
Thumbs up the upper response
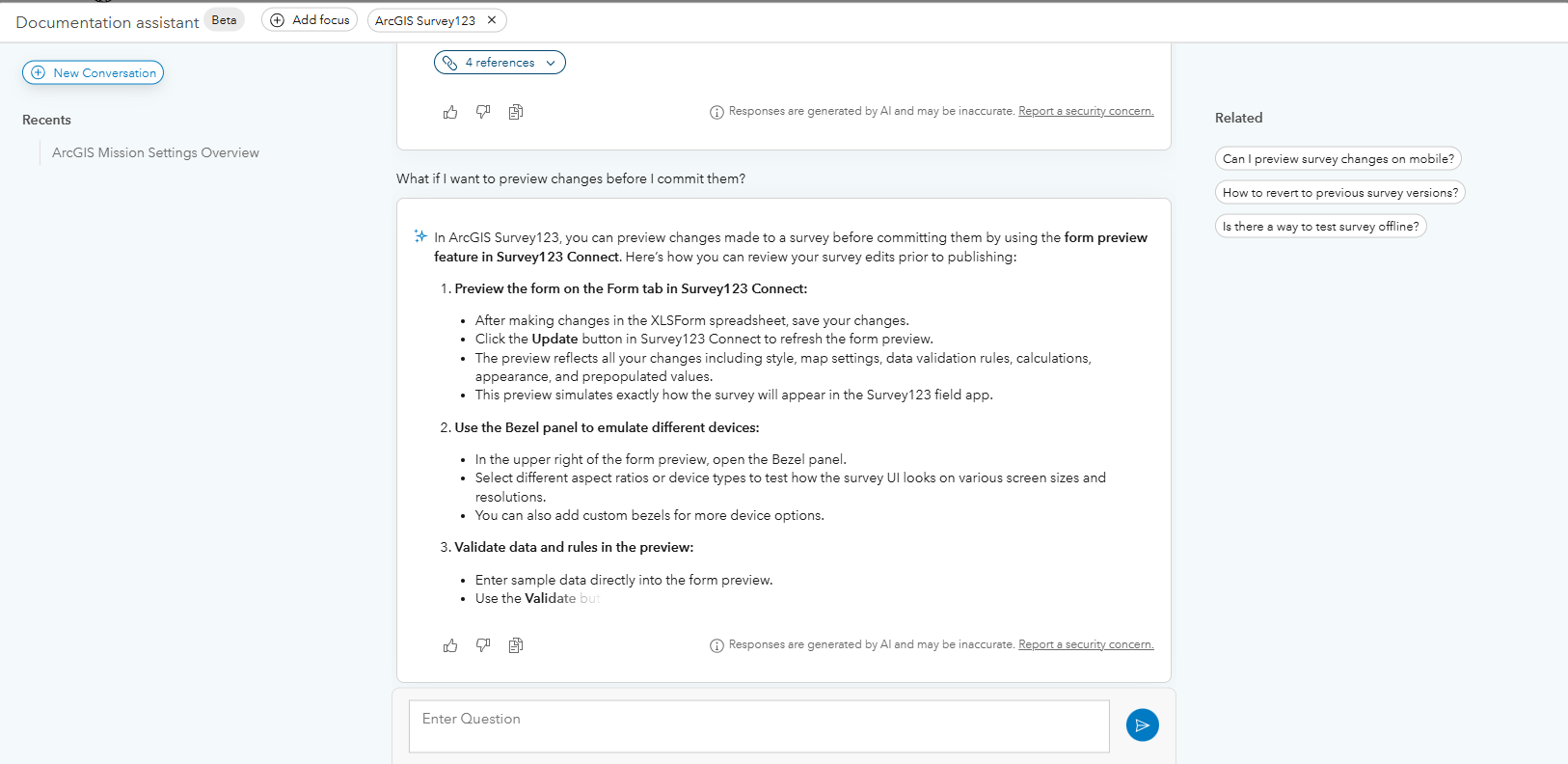point(450,112)
